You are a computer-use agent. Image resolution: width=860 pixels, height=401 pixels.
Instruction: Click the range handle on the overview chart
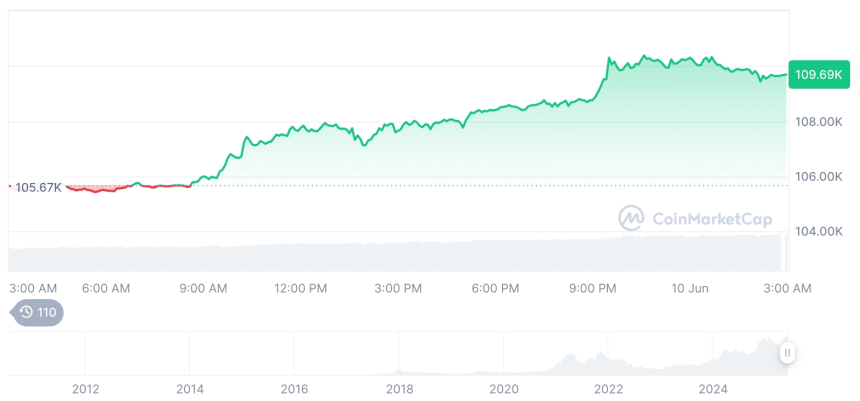[x=788, y=353]
